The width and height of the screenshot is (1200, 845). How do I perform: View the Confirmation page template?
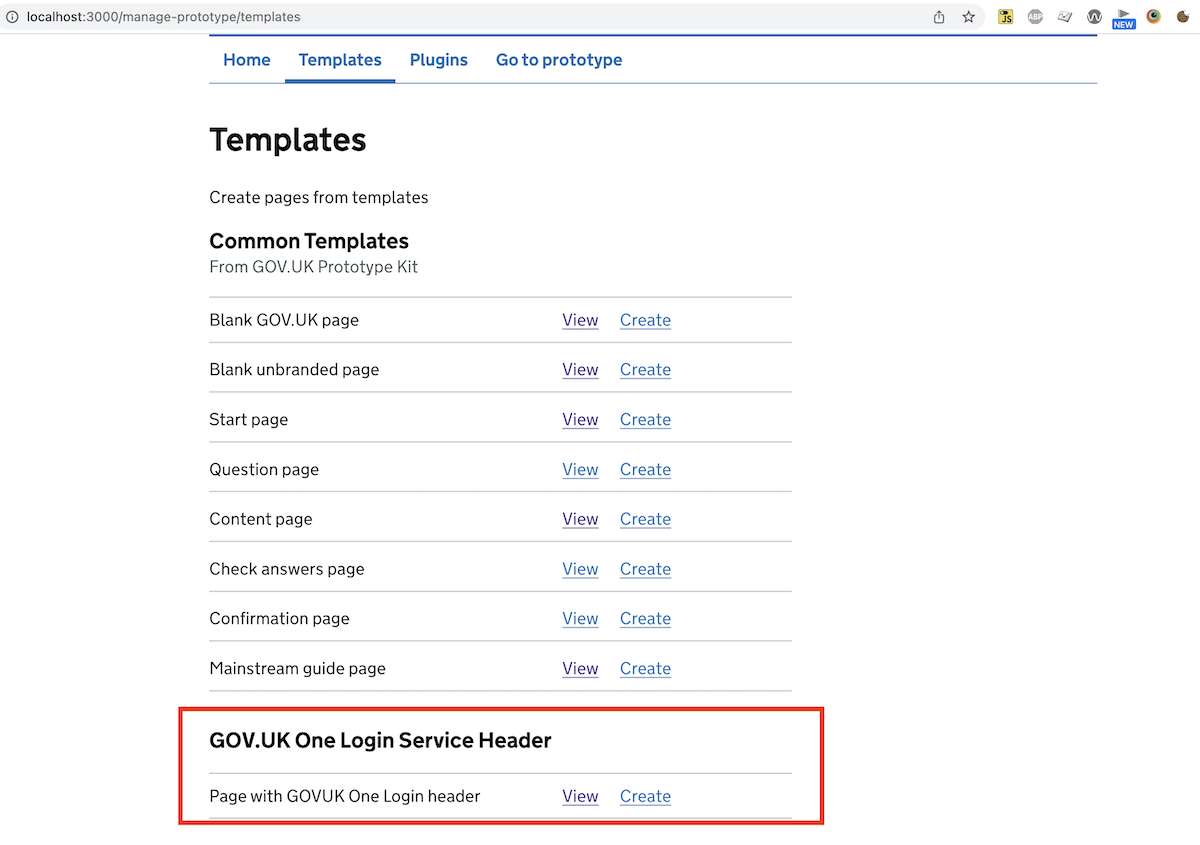(580, 618)
